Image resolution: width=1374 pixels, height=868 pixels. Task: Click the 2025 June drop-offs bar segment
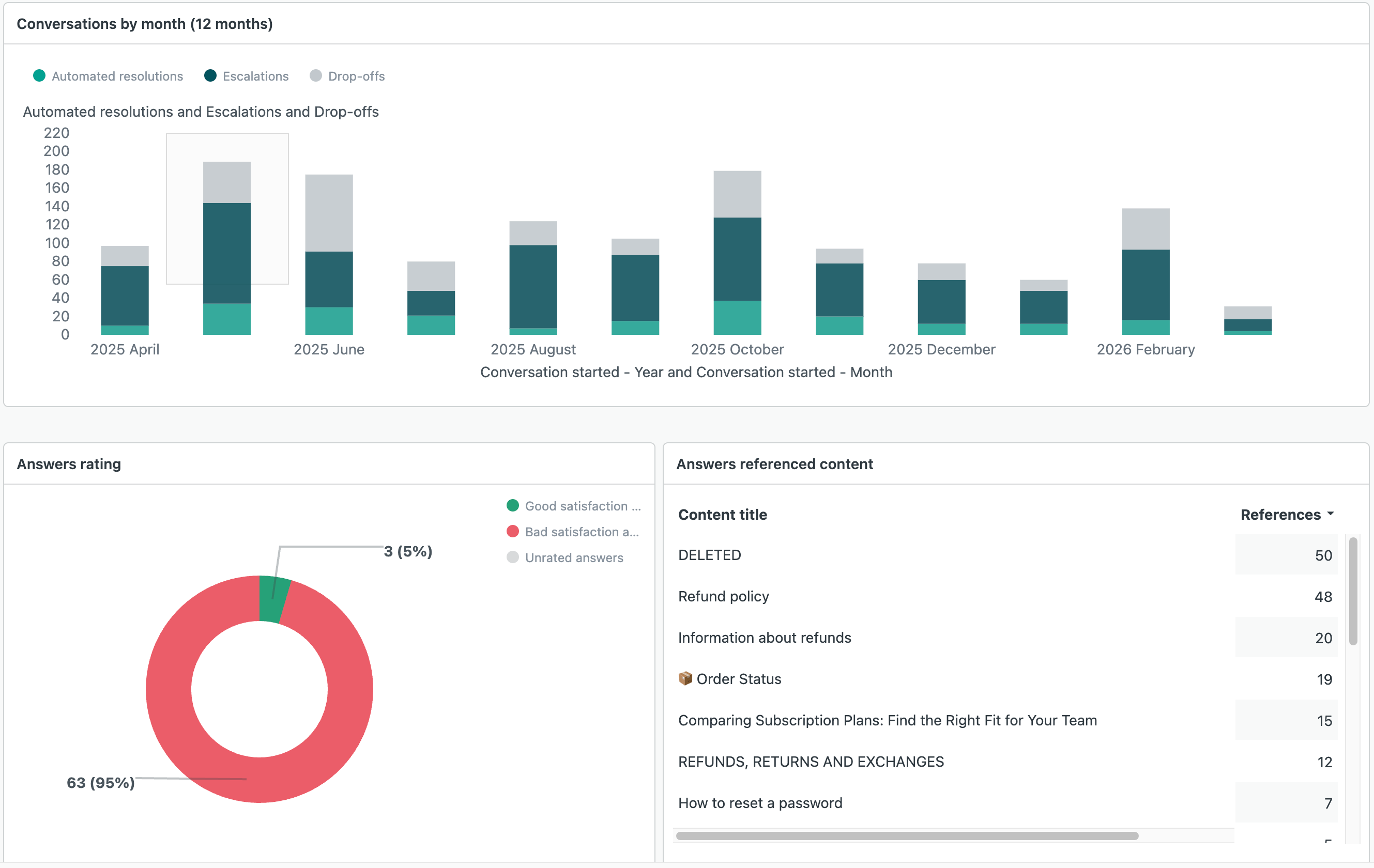coord(329,212)
